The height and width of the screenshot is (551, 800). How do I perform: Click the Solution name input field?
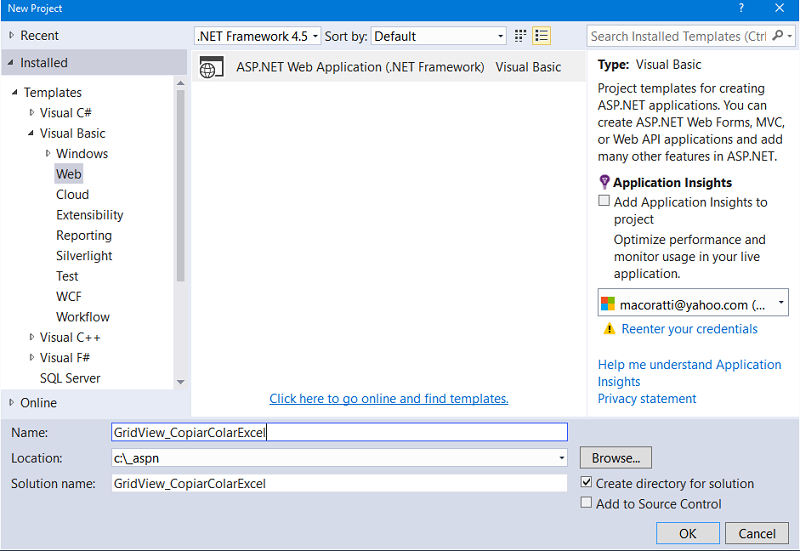click(339, 483)
